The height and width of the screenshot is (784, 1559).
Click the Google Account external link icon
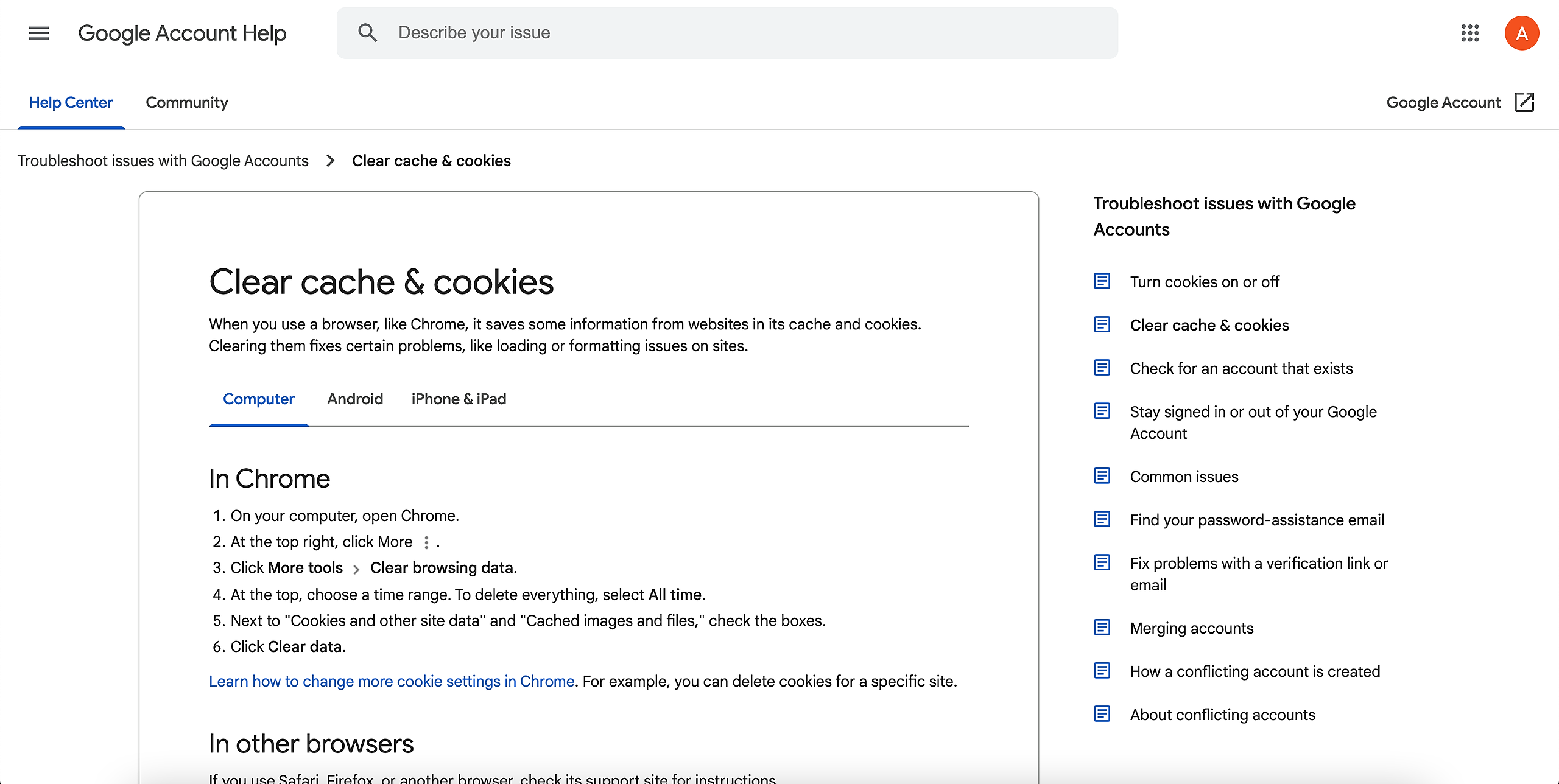click(x=1524, y=102)
